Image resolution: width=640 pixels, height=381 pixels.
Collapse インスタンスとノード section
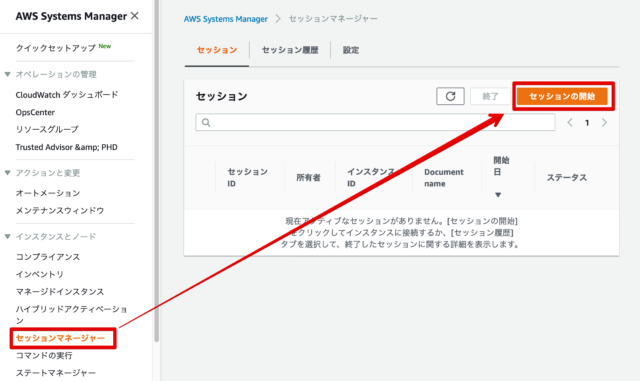7,236
